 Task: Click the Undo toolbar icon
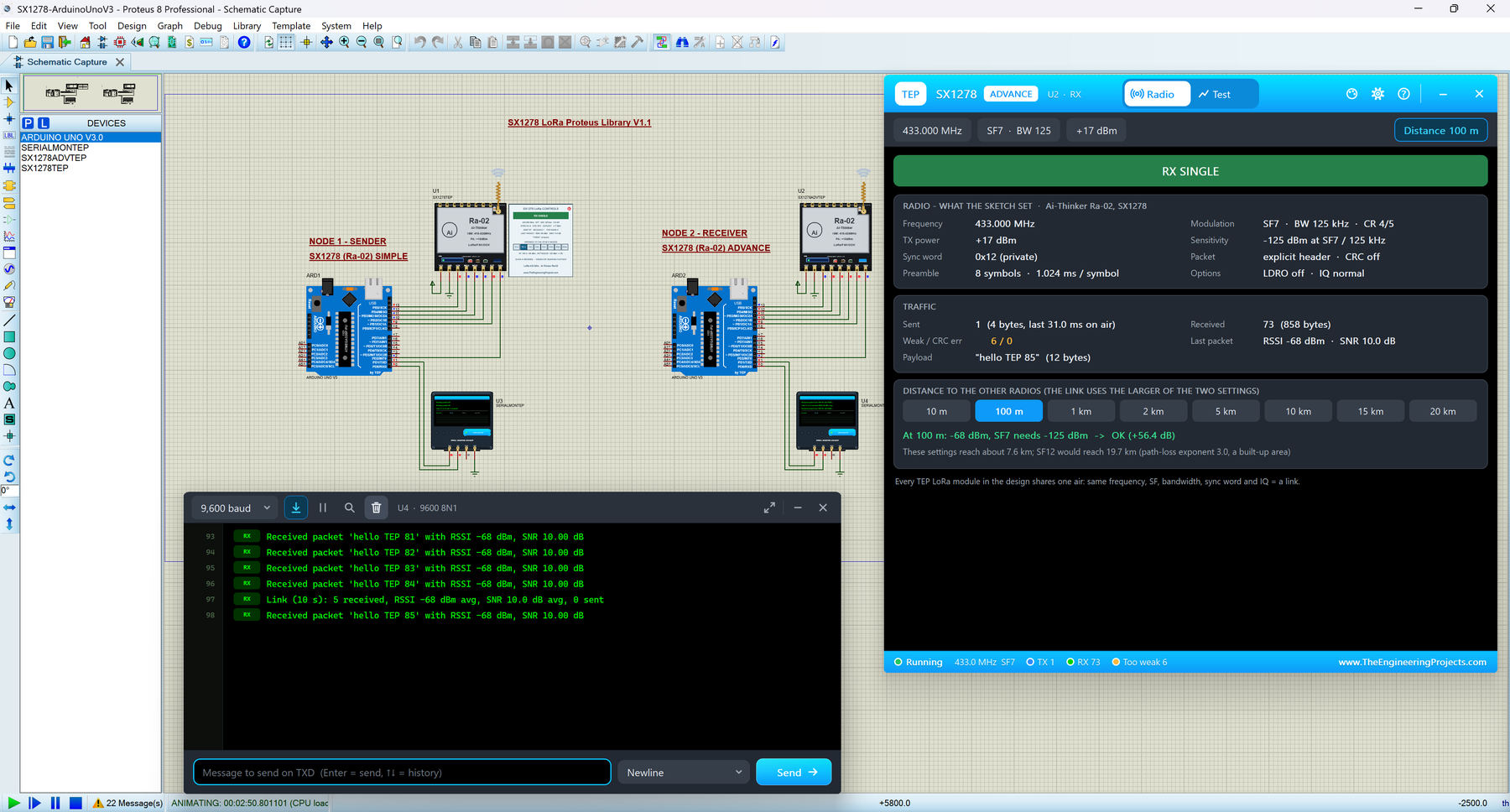click(x=419, y=42)
